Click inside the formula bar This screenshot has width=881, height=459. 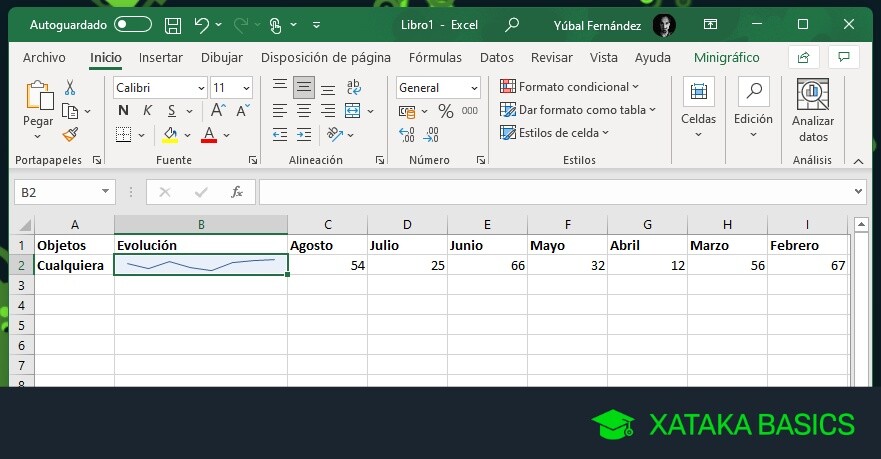556,192
